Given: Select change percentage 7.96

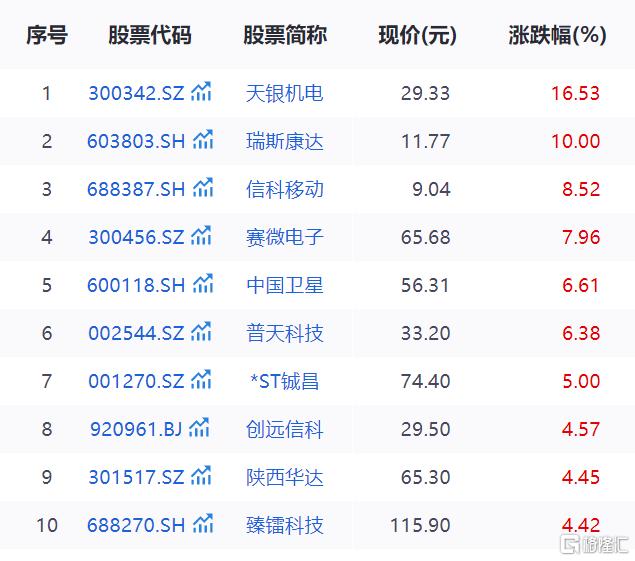Looking at the screenshot, I should click(581, 237).
